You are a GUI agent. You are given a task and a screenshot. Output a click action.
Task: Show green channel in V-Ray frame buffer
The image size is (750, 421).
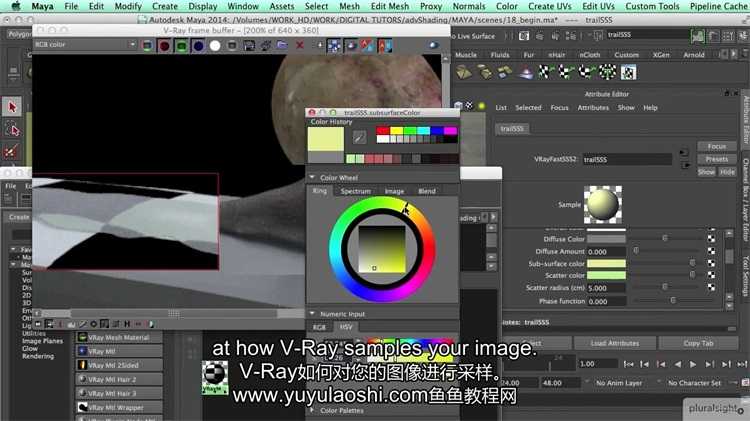point(181,46)
